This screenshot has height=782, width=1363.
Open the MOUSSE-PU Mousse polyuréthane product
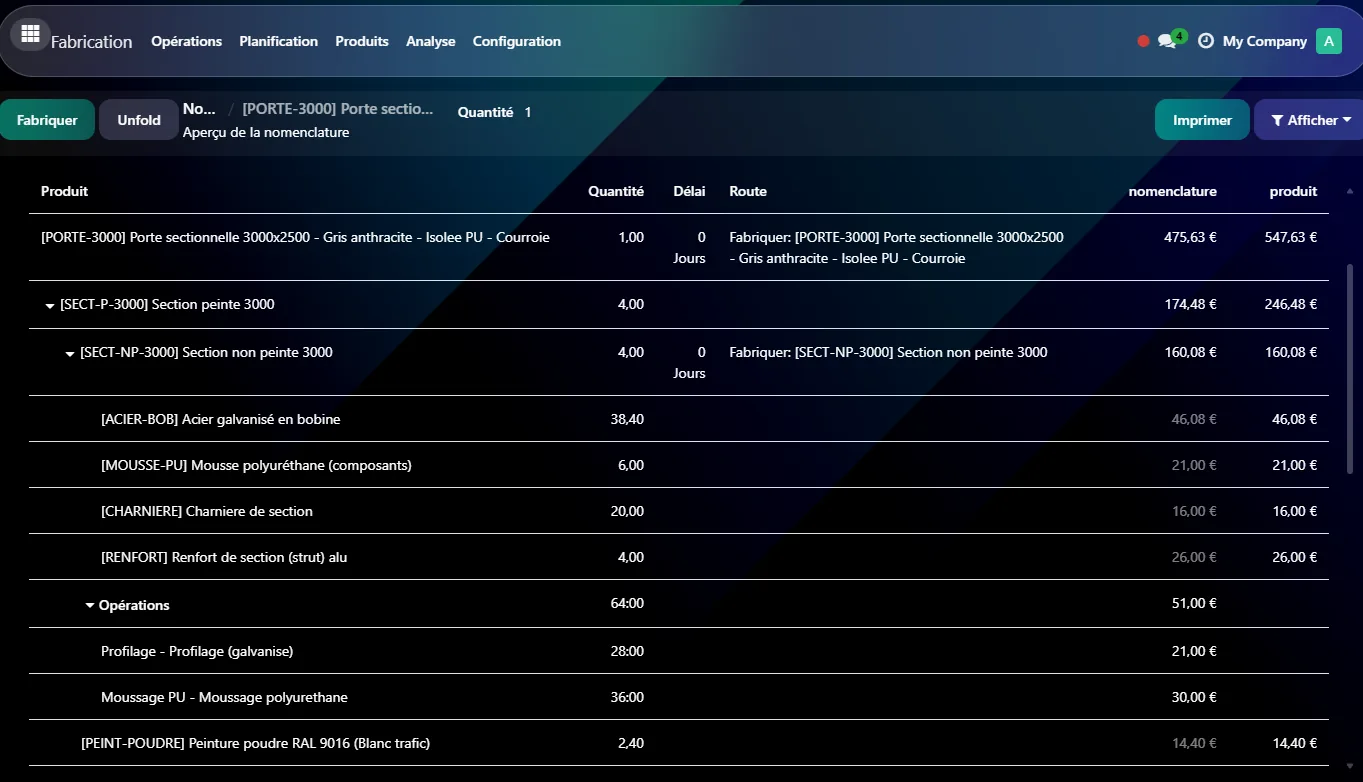[x=256, y=465]
